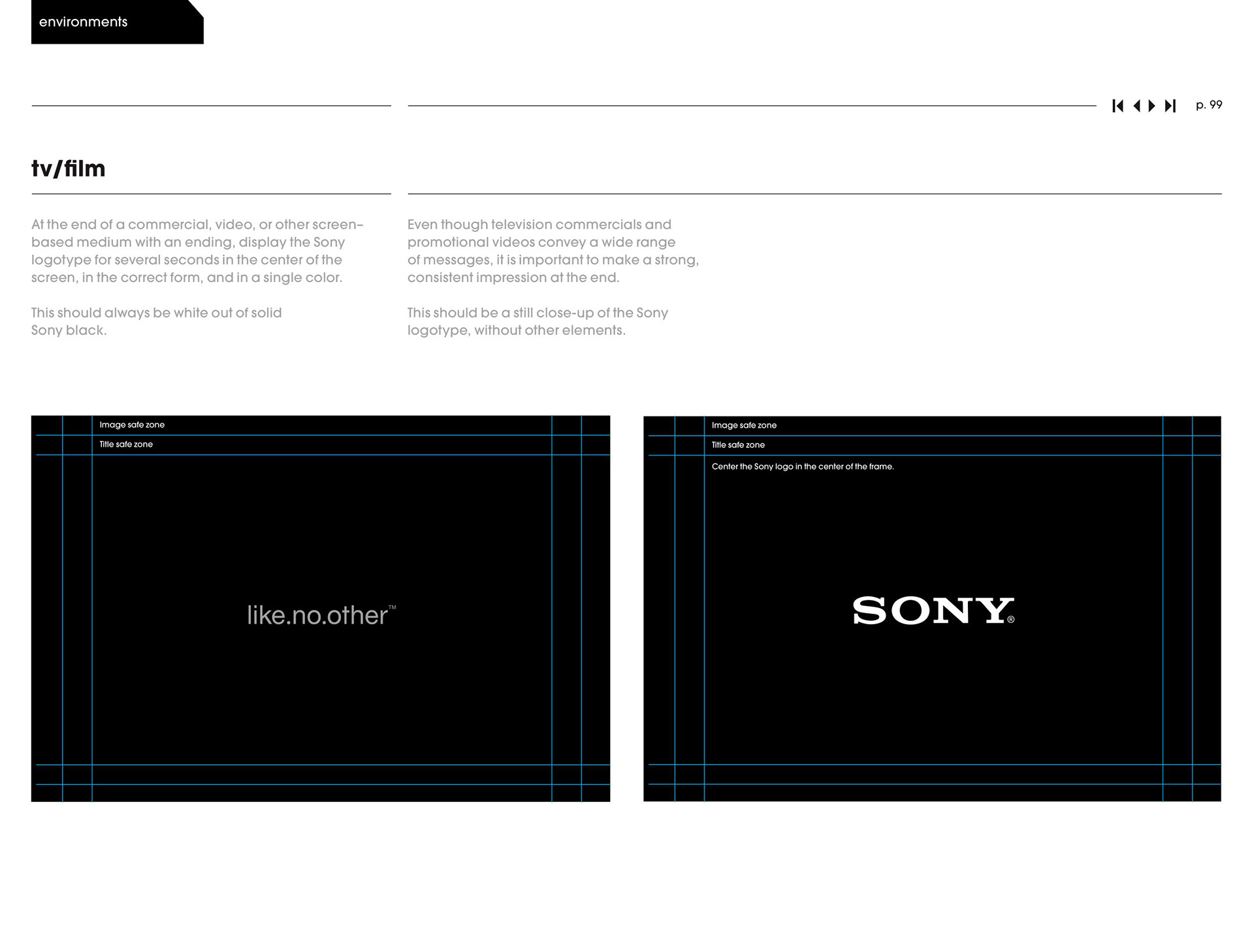
Task: Click 'Center the Sony logo' caption
Action: [x=803, y=467]
